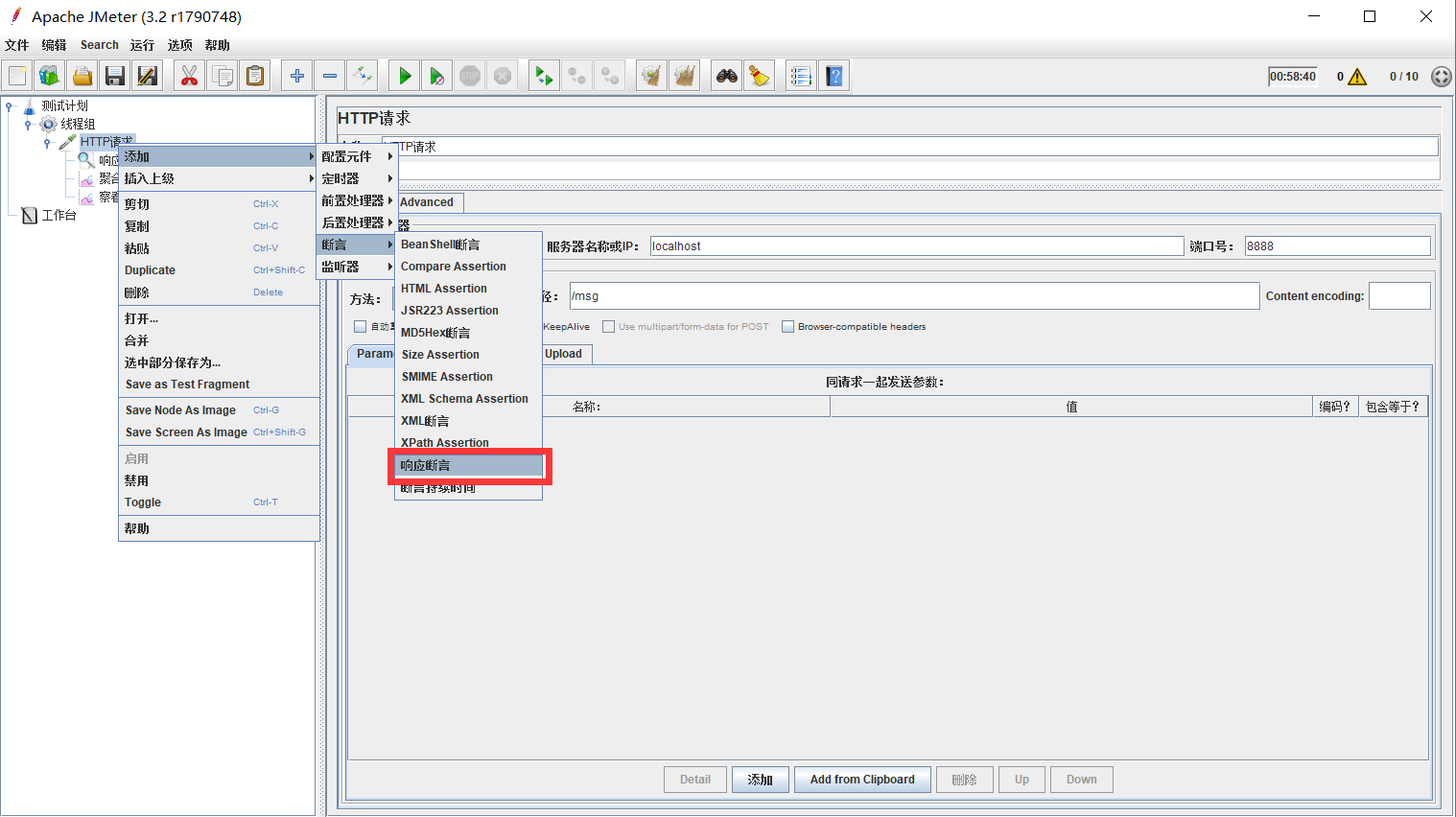Click the Collapse All minus icon
Viewport: 1456px width, 817px height.
[330, 76]
